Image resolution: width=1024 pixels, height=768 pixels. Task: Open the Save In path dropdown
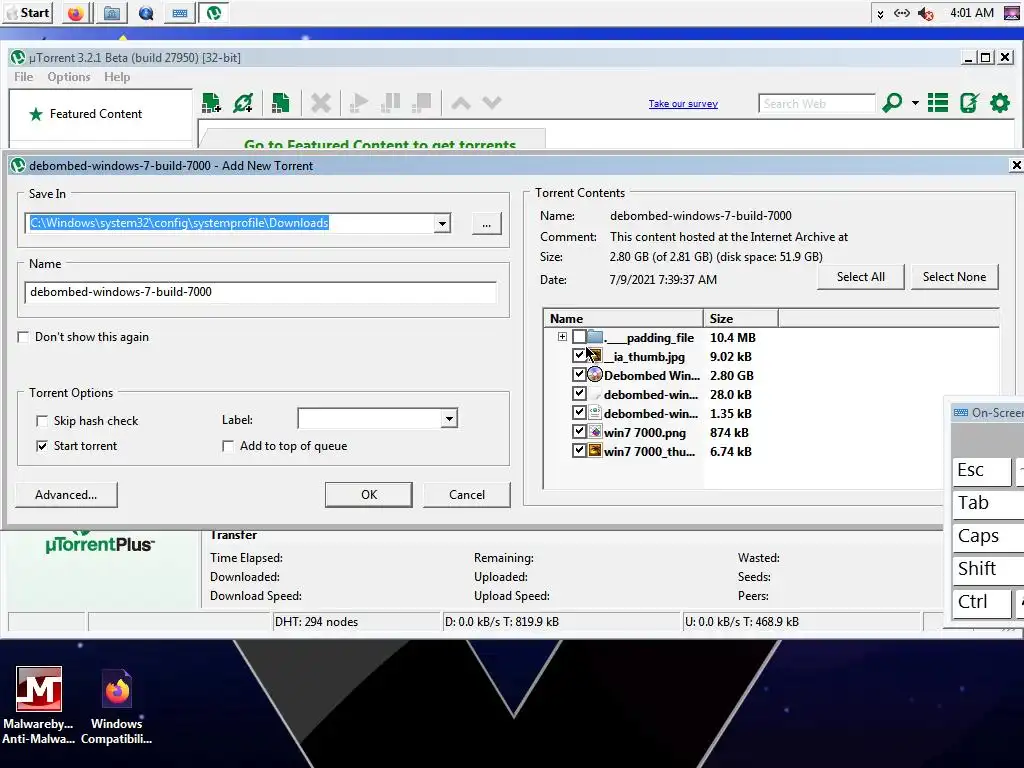(442, 223)
